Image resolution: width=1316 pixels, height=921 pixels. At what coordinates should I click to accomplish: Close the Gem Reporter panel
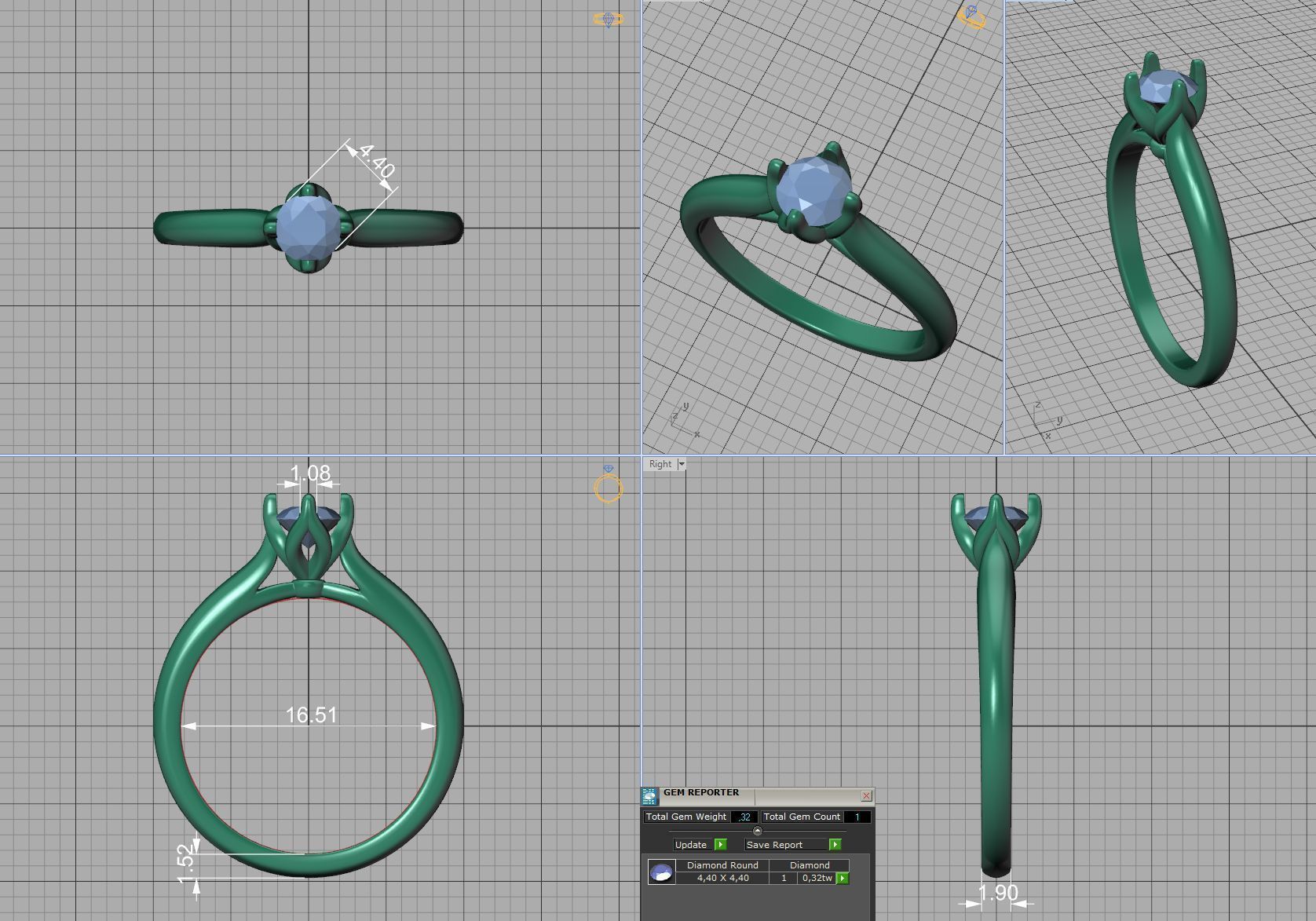tap(867, 795)
